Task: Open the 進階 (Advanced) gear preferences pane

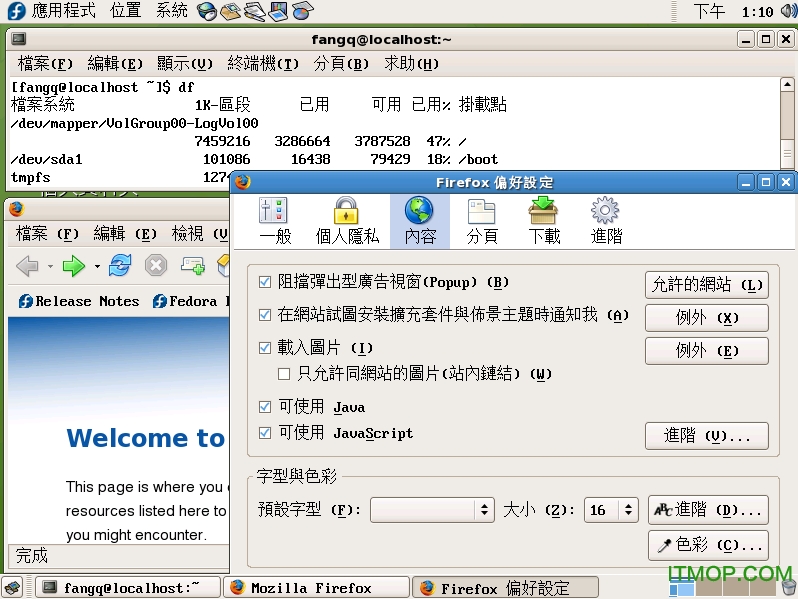Action: [606, 222]
